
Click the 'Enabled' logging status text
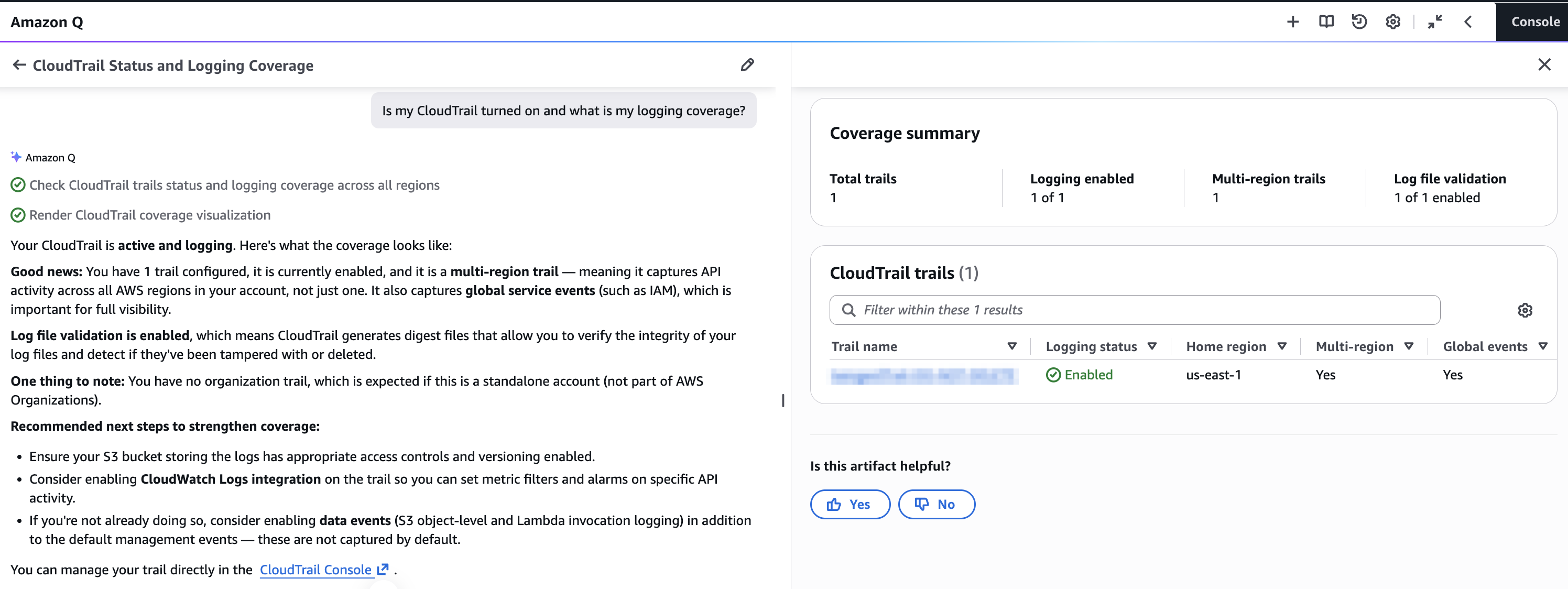coord(1088,375)
